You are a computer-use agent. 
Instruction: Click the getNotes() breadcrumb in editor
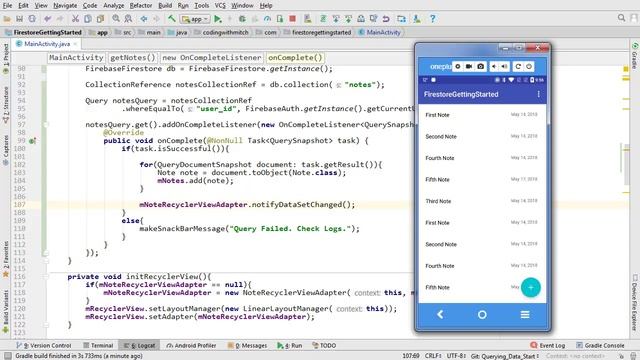click(x=133, y=58)
